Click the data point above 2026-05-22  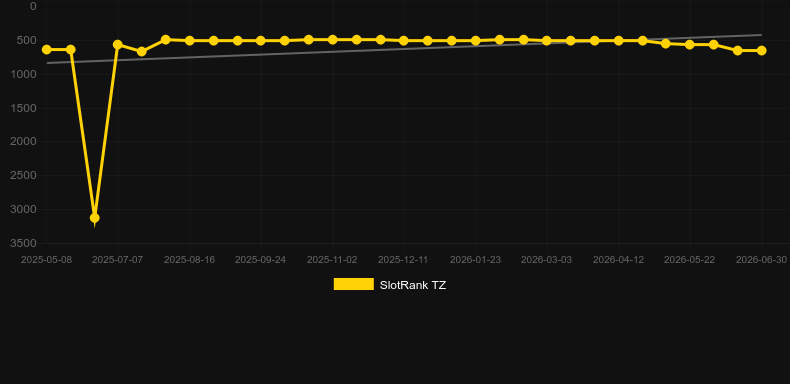point(690,44)
